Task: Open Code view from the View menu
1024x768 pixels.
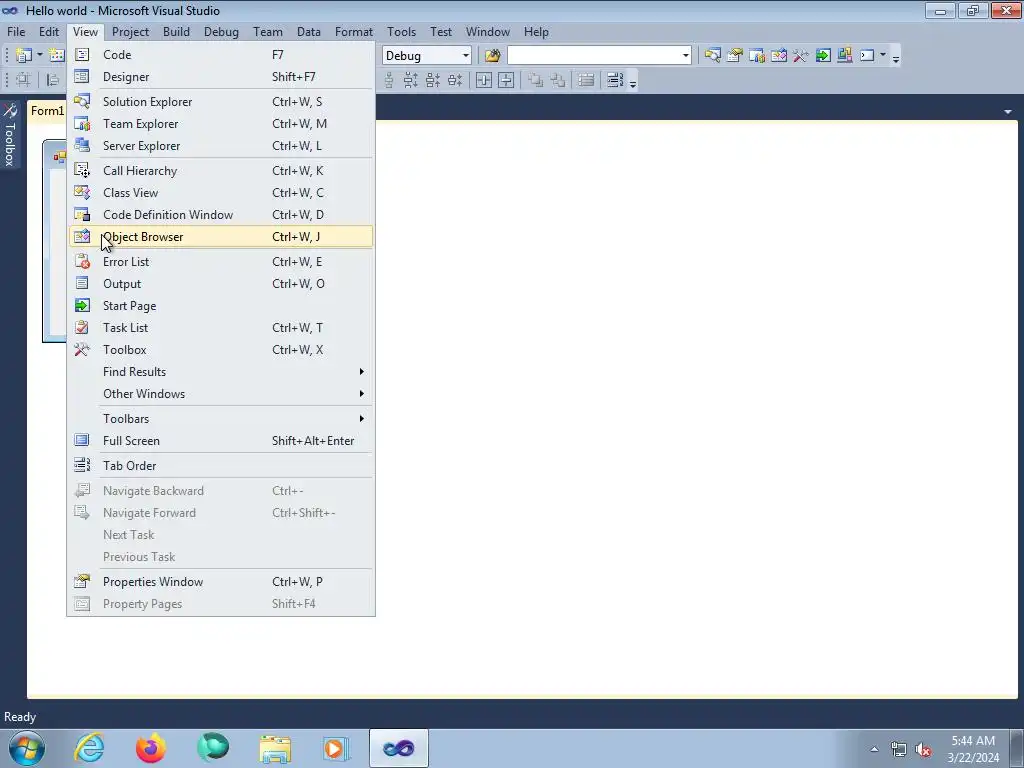Action: pyautogui.click(x=221, y=55)
